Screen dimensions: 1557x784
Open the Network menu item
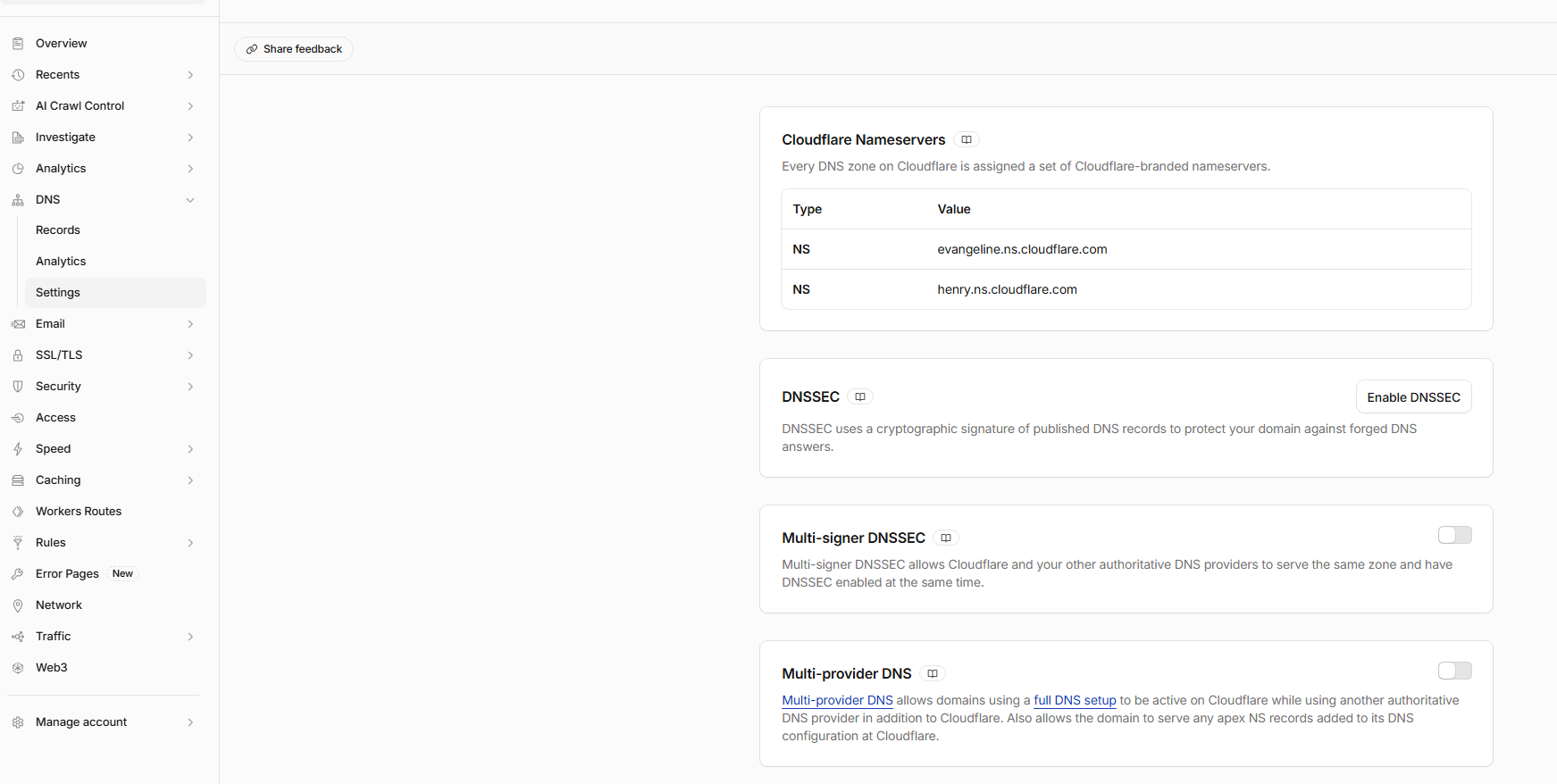[x=106, y=605]
